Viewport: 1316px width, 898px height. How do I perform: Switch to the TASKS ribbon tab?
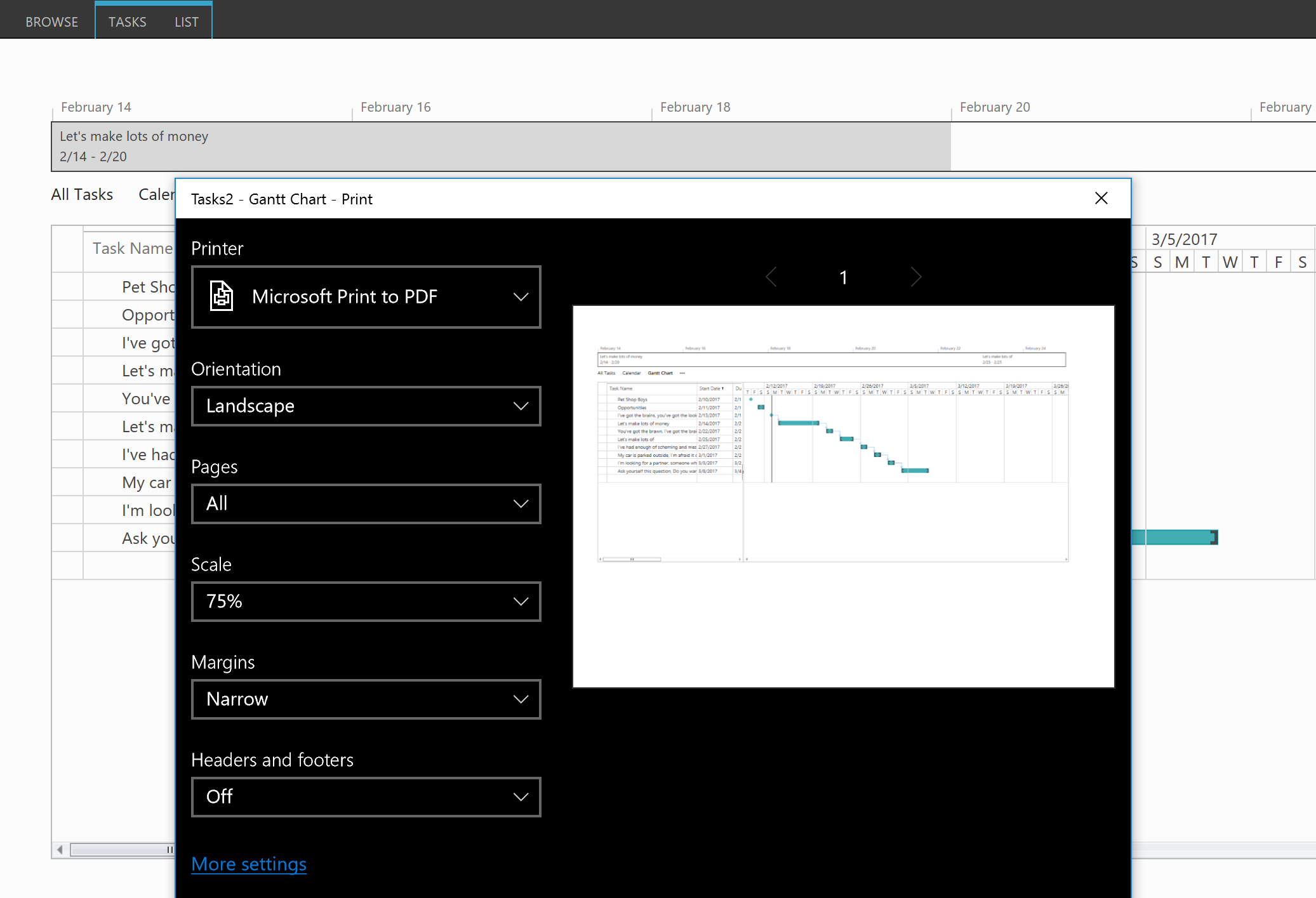[x=127, y=21]
